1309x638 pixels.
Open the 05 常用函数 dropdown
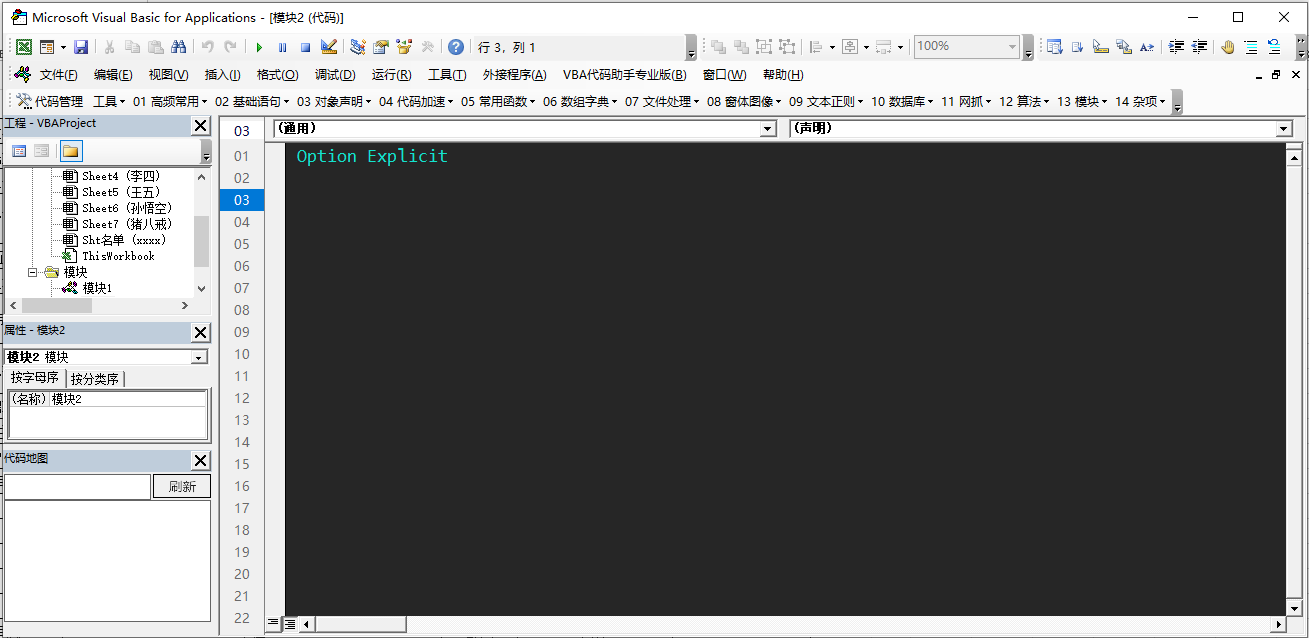497,101
